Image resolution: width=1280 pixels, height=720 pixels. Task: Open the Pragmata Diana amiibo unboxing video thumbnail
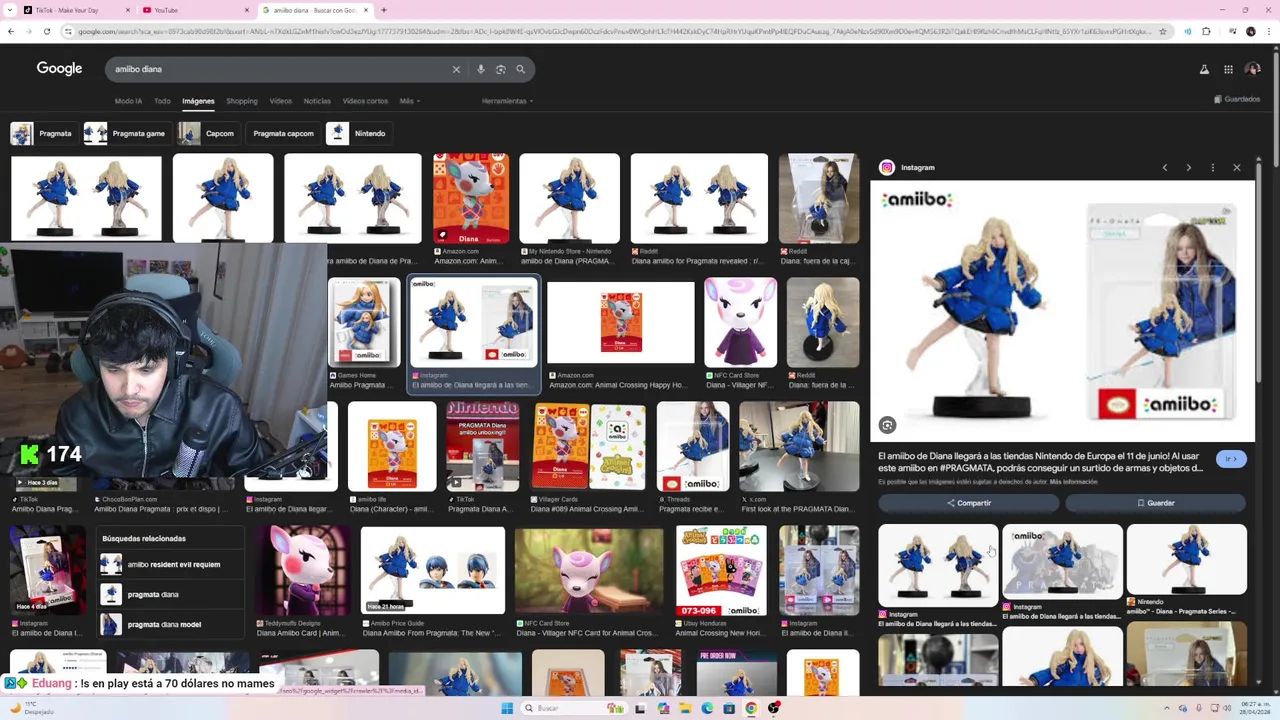tap(483, 446)
